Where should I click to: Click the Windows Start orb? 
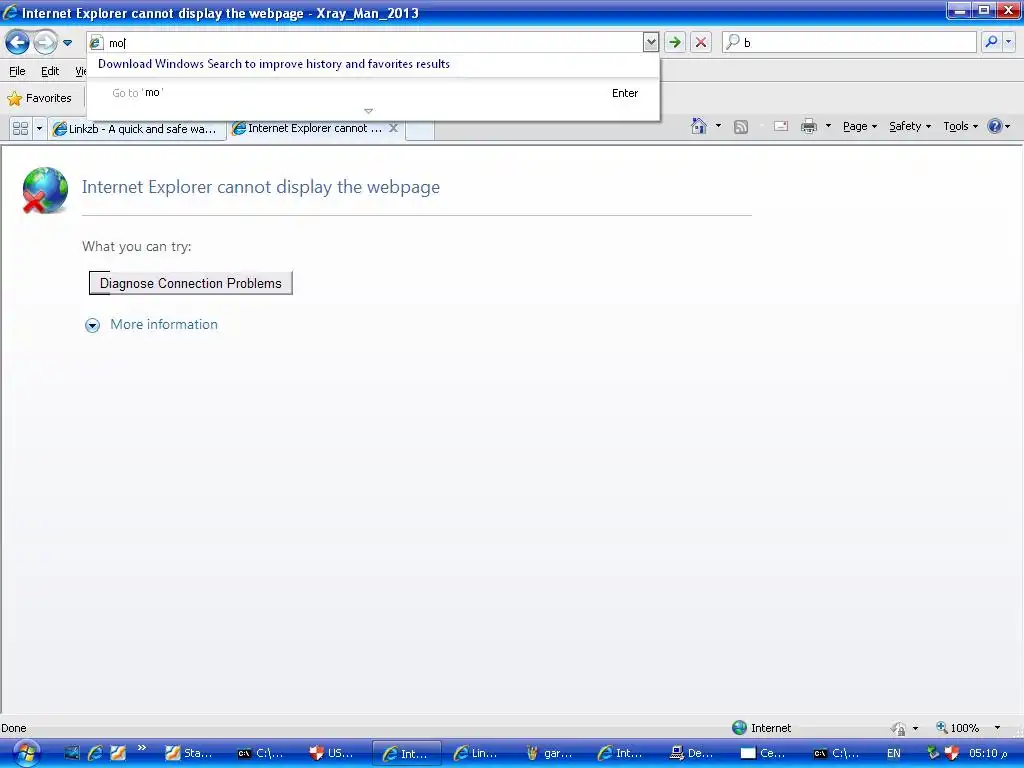pos(26,754)
